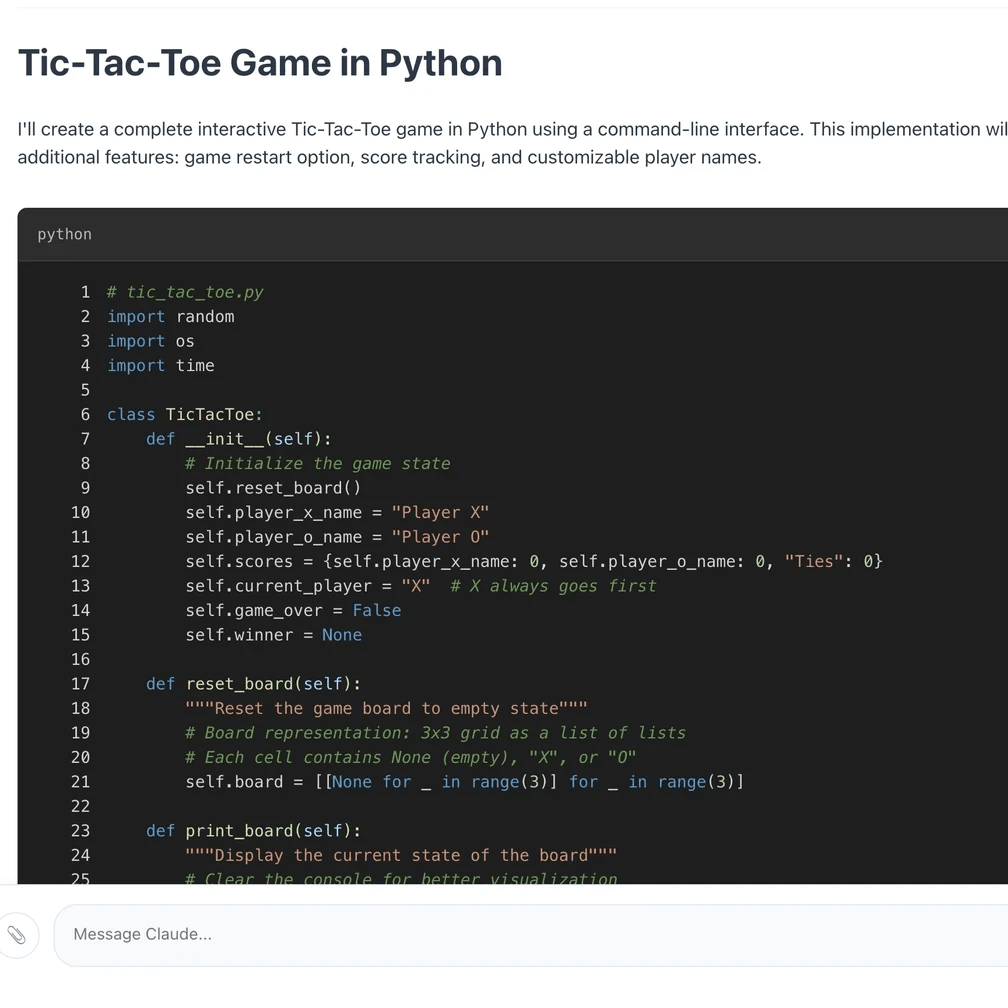Click the python language label on code block
Screen dimensions: 1008x1008
pos(64,234)
